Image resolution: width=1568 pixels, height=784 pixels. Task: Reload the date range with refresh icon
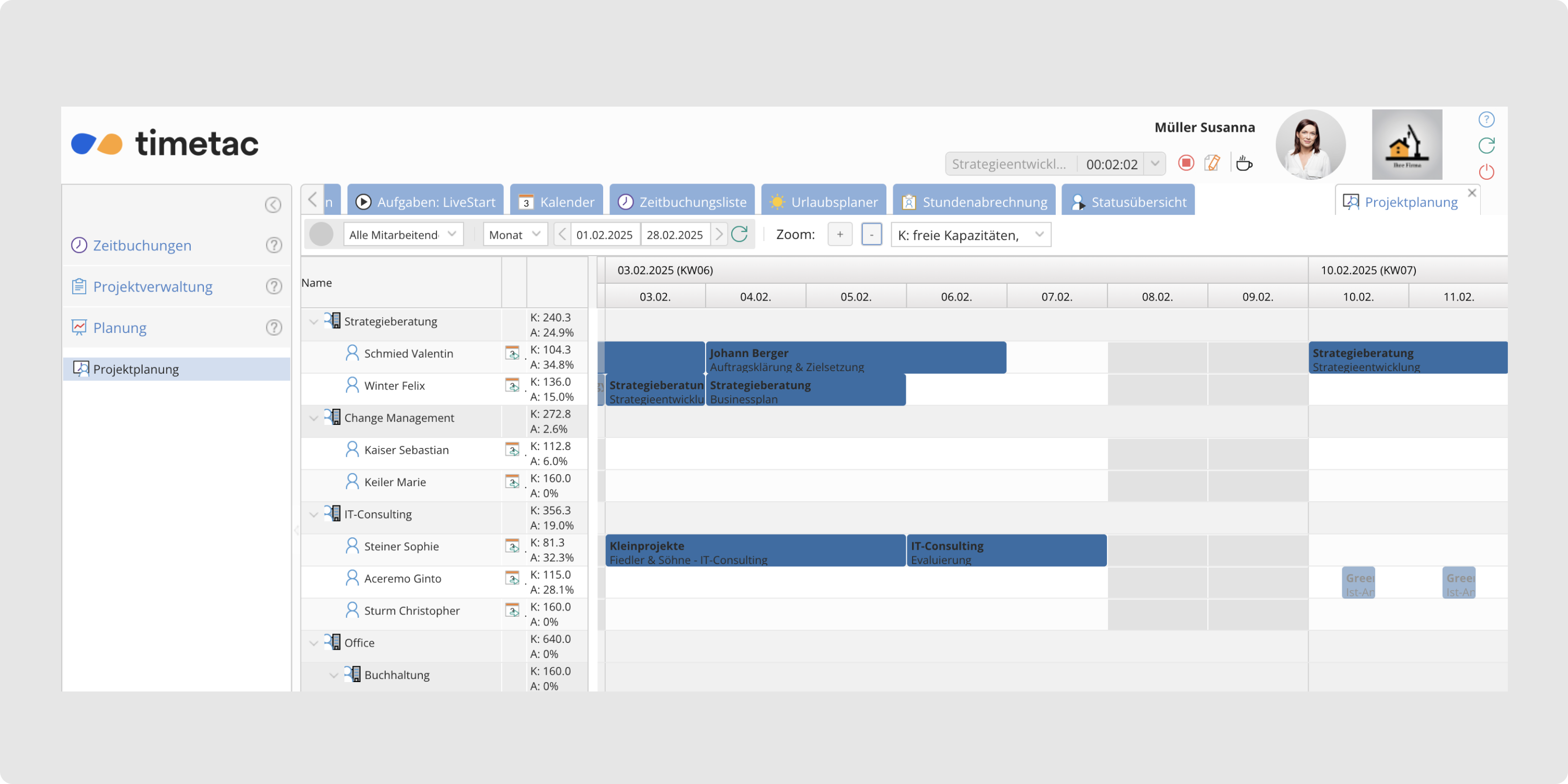click(739, 234)
